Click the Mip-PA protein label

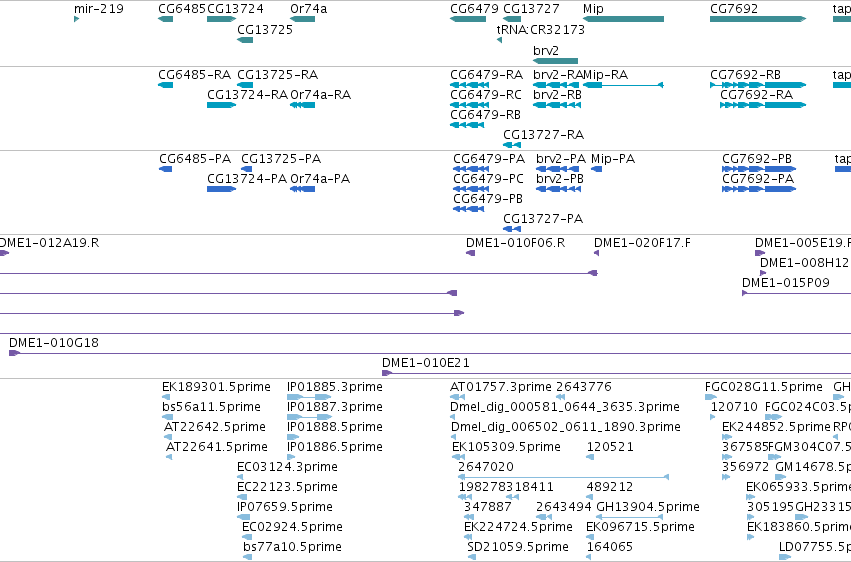coord(613,159)
